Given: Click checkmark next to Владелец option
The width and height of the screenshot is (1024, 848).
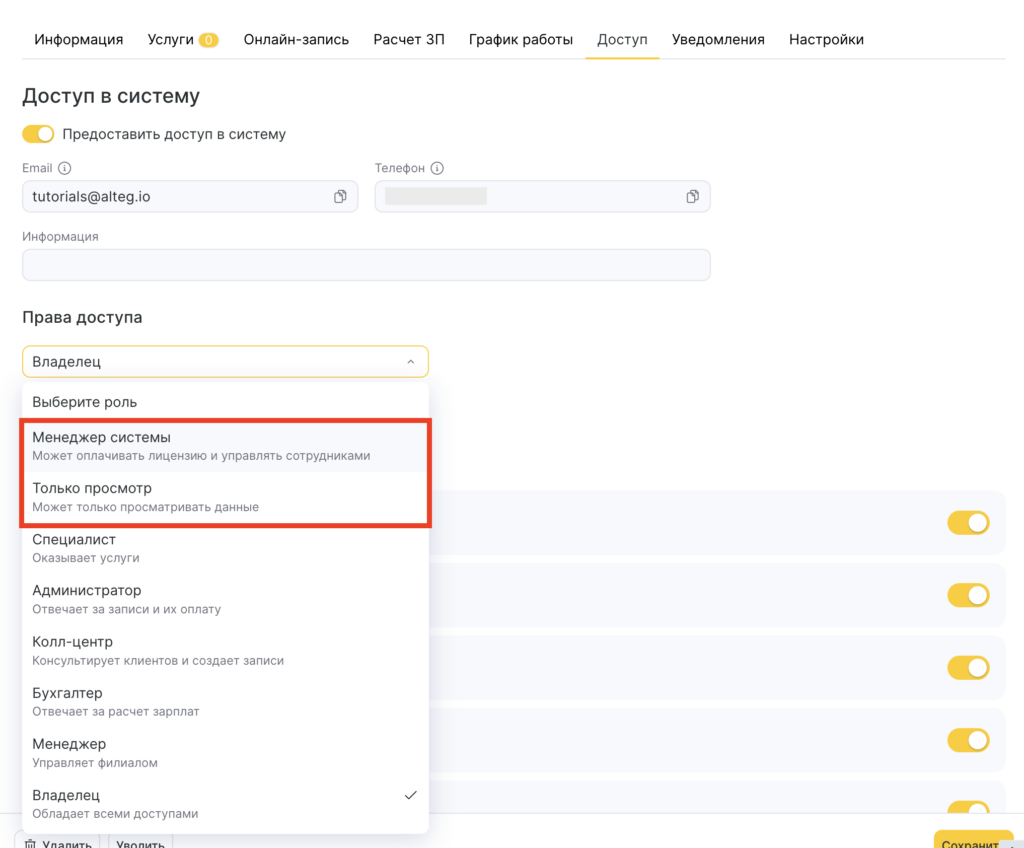Looking at the screenshot, I should [410, 795].
